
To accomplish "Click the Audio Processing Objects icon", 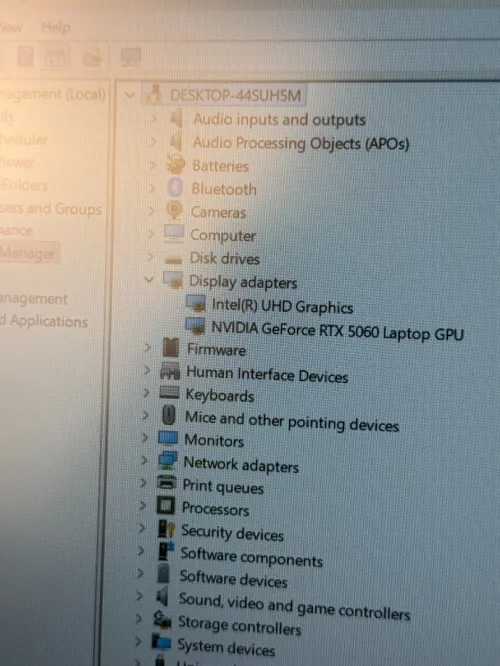I will [176, 141].
